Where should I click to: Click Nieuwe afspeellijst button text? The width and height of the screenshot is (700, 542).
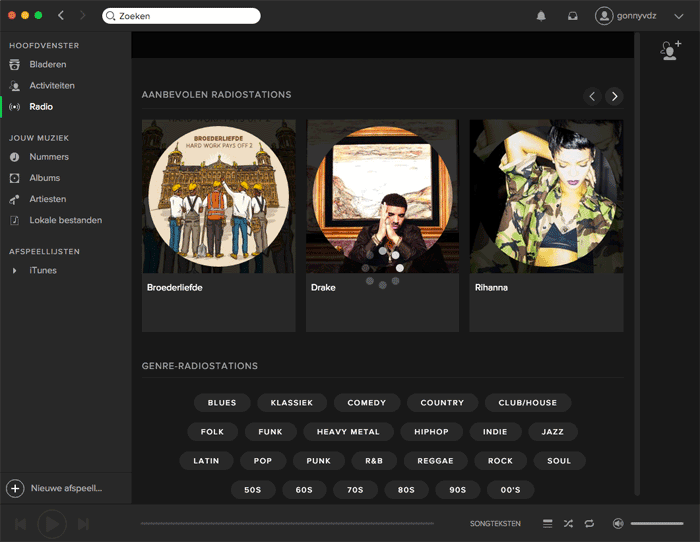66,488
